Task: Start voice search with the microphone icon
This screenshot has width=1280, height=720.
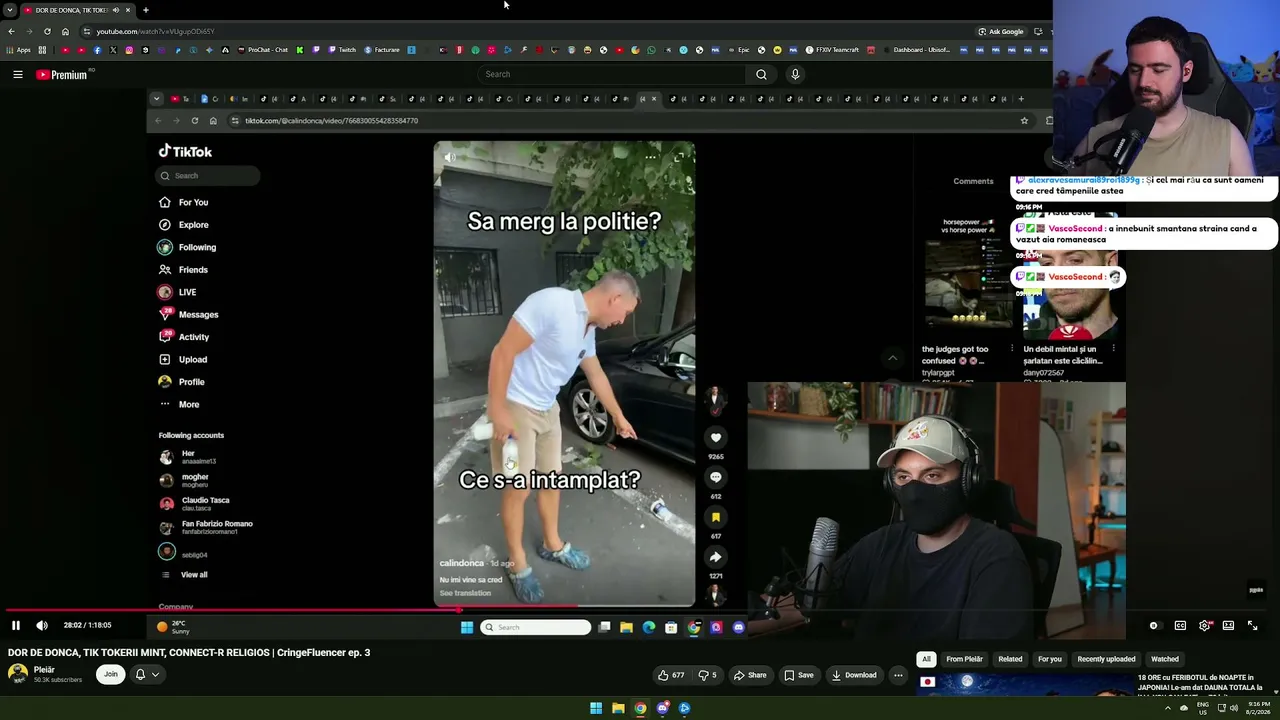Action: click(x=795, y=74)
